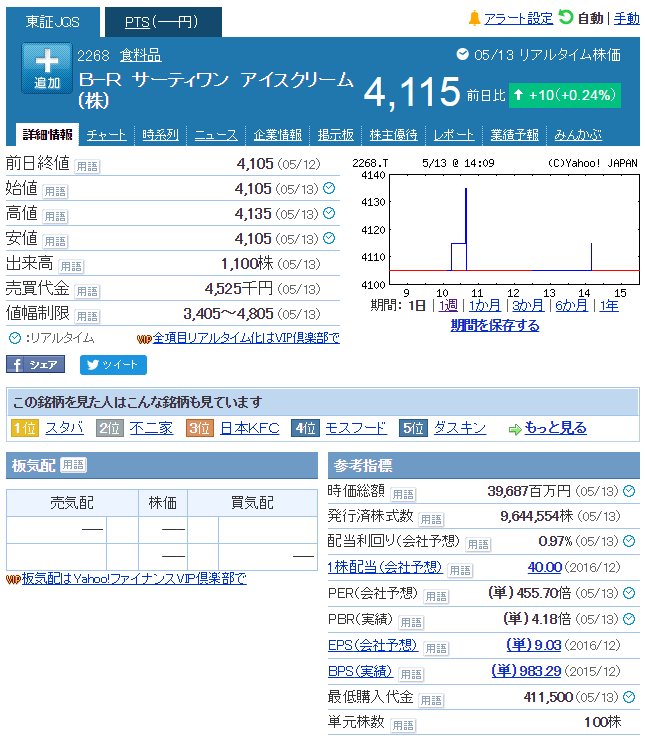Set the chart period to 6か月

point(571,306)
